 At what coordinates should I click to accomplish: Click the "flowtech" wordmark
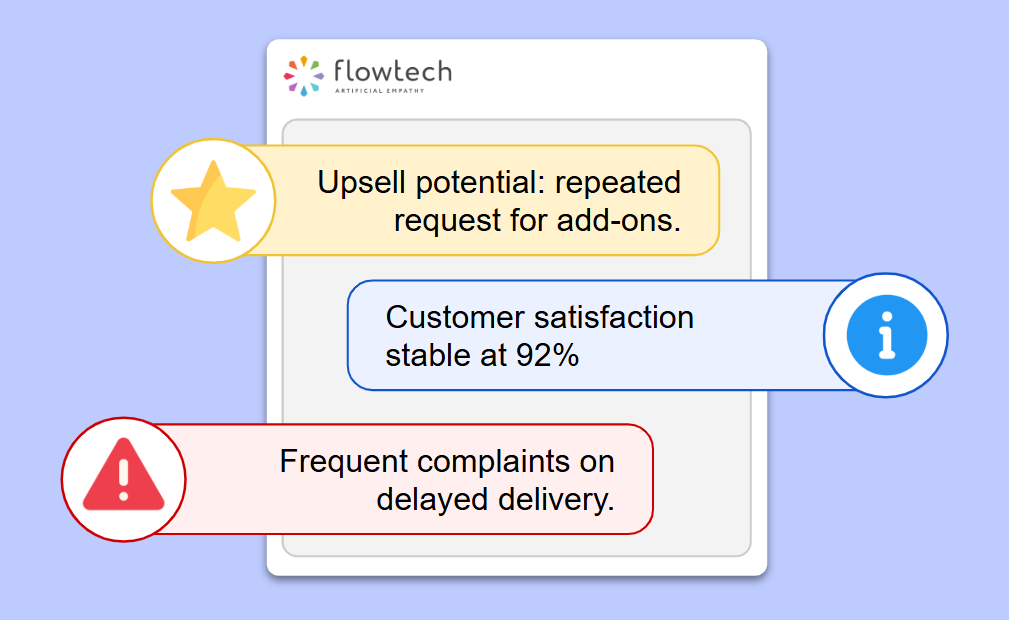pyautogui.click(x=392, y=71)
